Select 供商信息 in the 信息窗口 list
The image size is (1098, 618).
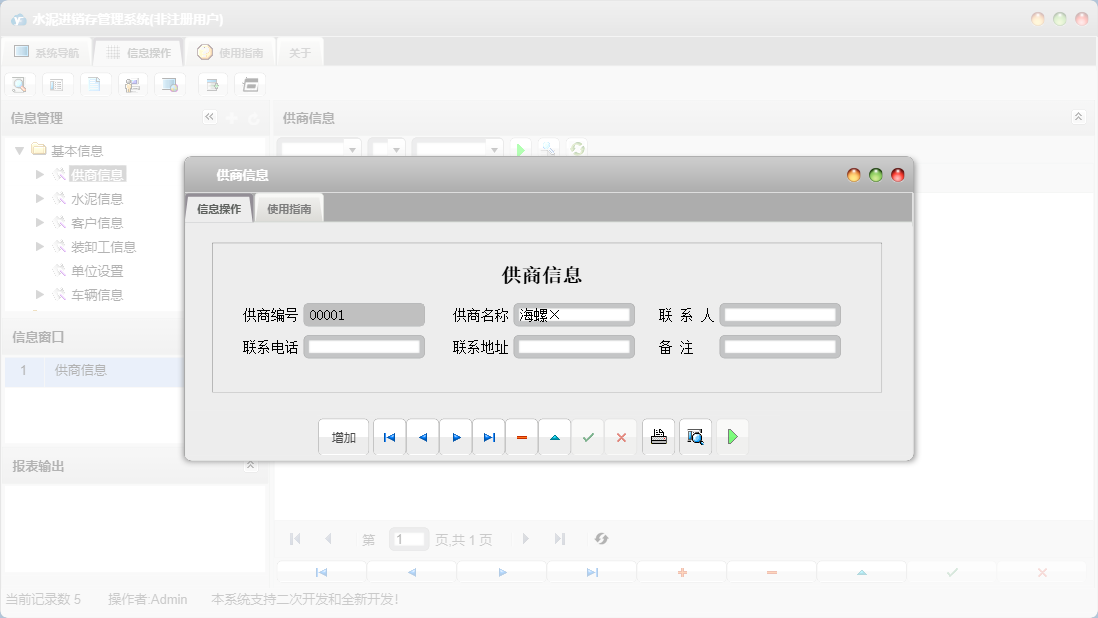pyautogui.click(x=78, y=370)
